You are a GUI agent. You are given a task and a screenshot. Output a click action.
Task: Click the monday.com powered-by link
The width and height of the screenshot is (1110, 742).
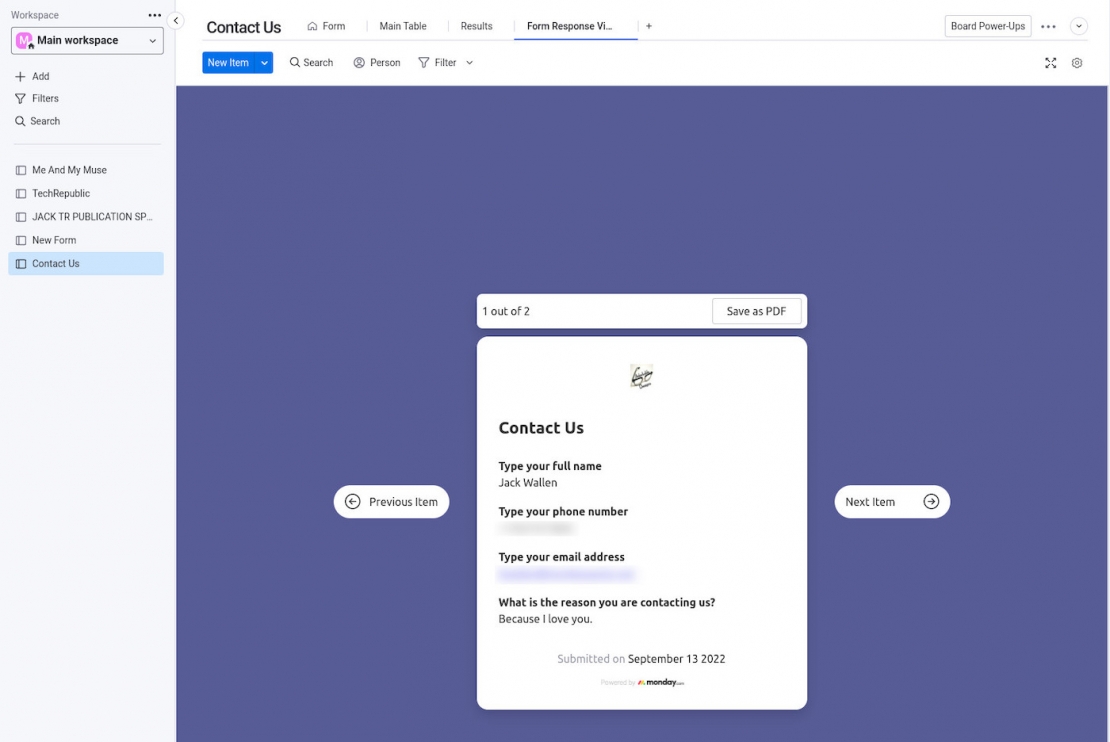click(x=660, y=680)
